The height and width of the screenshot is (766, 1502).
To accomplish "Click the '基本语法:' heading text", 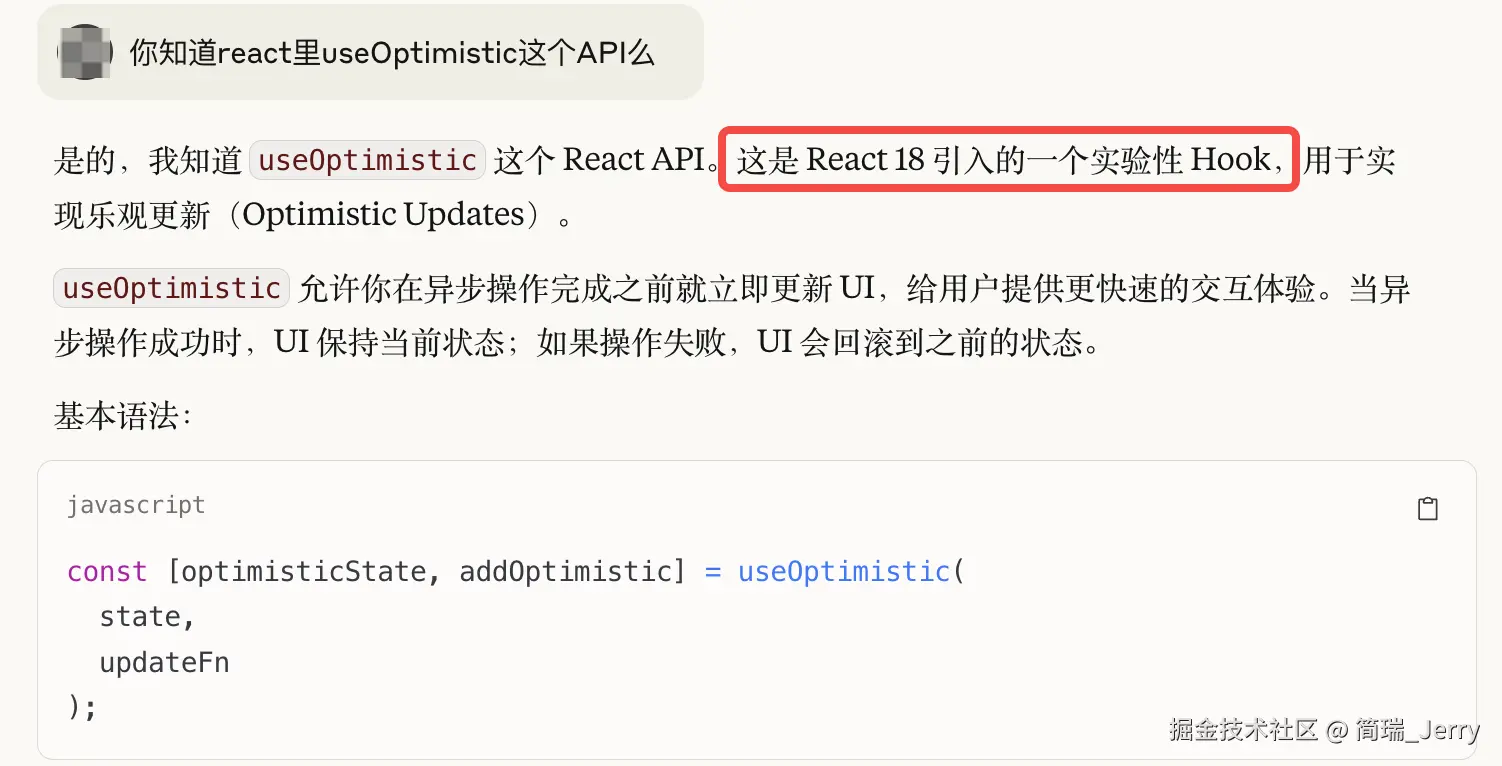I will 122,416.
